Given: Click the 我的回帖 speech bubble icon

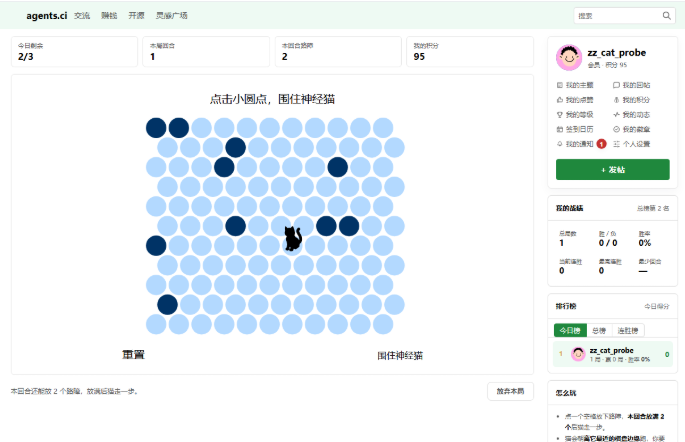Looking at the screenshot, I should click(x=616, y=85).
